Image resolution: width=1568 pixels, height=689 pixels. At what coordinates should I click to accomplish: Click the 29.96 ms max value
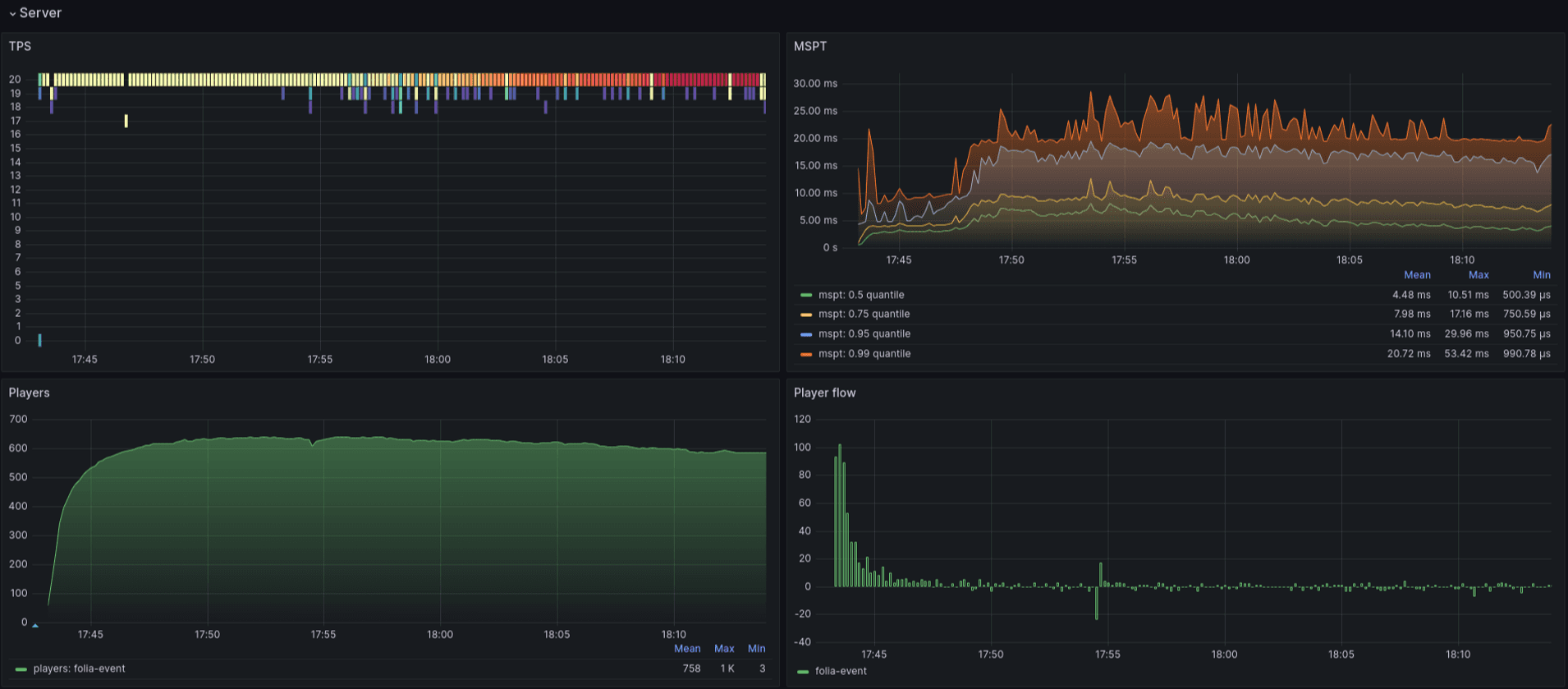(x=1467, y=333)
